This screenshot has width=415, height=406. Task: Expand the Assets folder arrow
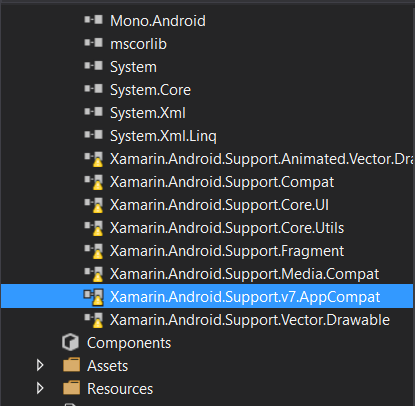coord(40,365)
